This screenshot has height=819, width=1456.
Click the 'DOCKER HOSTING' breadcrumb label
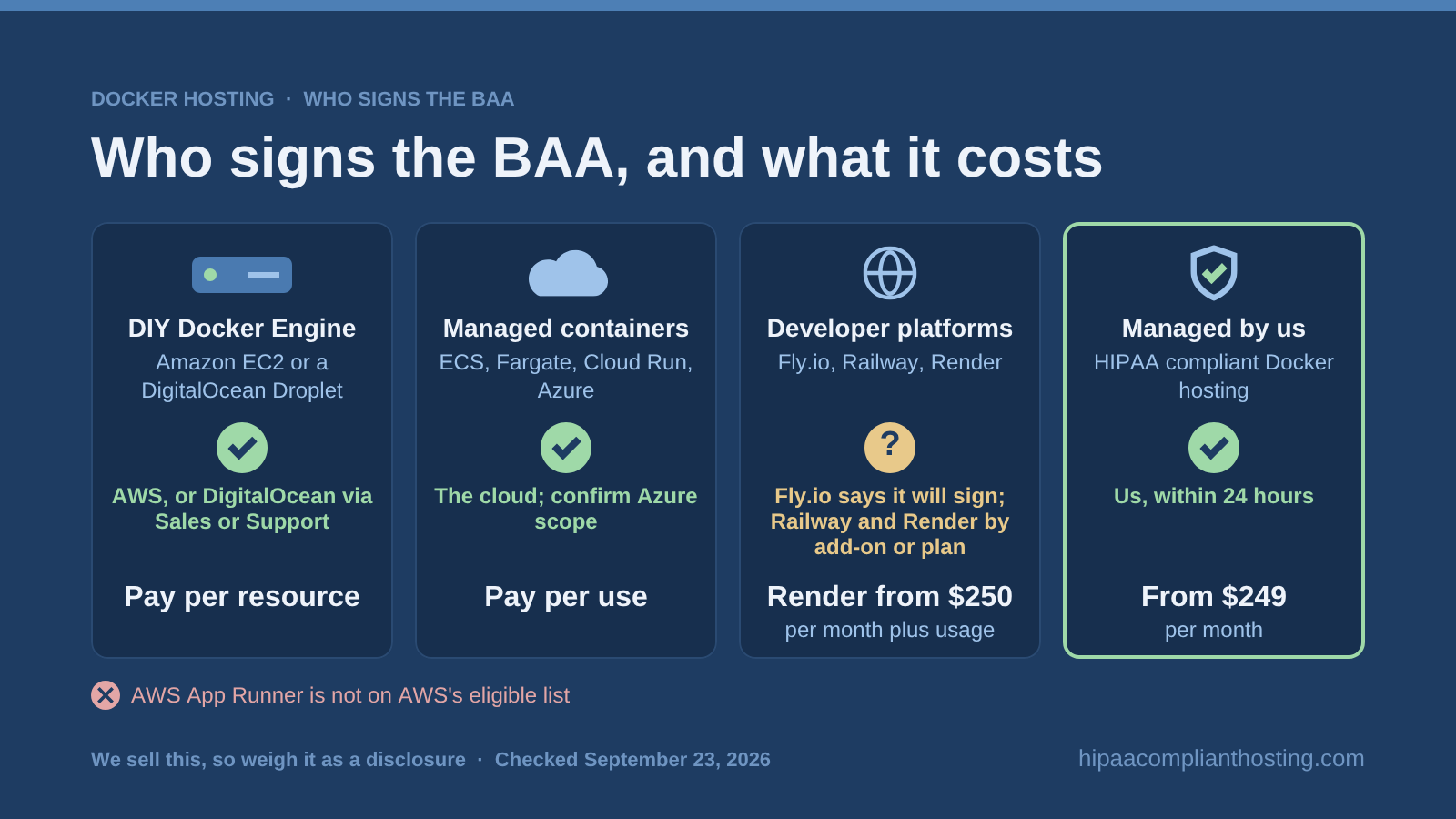[182, 98]
